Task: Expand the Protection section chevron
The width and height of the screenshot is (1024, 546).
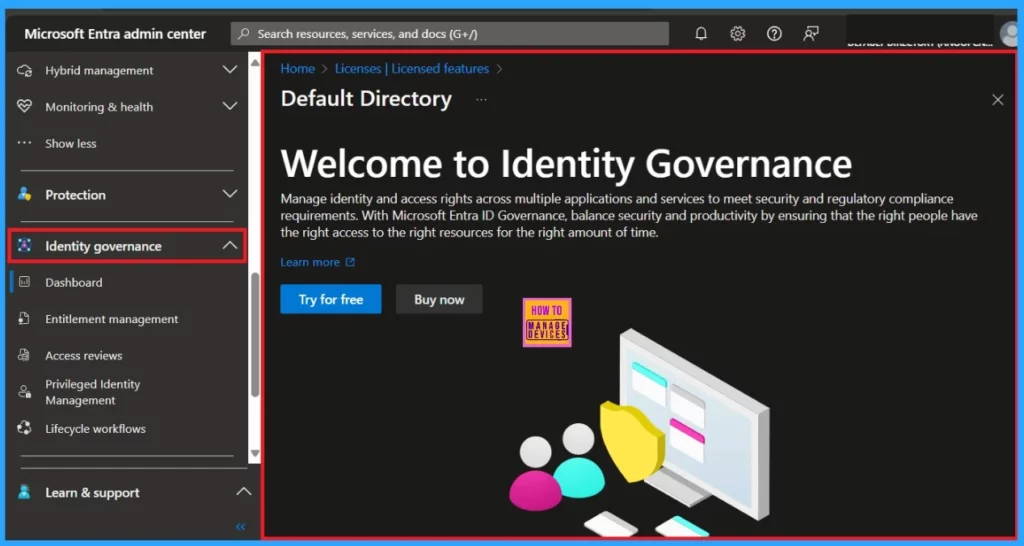Action: point(230,194)
